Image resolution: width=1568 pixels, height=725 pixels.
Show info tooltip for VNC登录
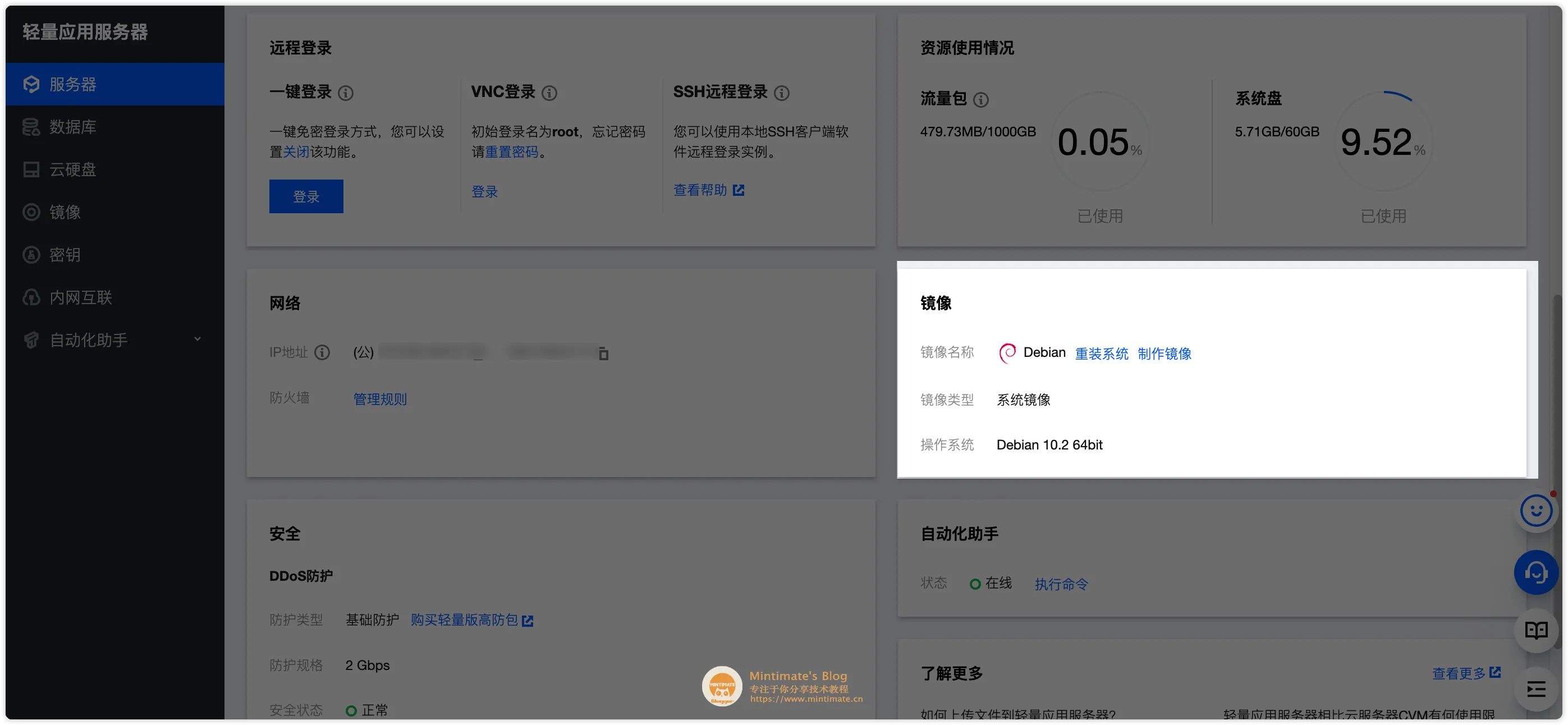pos(549,93)
